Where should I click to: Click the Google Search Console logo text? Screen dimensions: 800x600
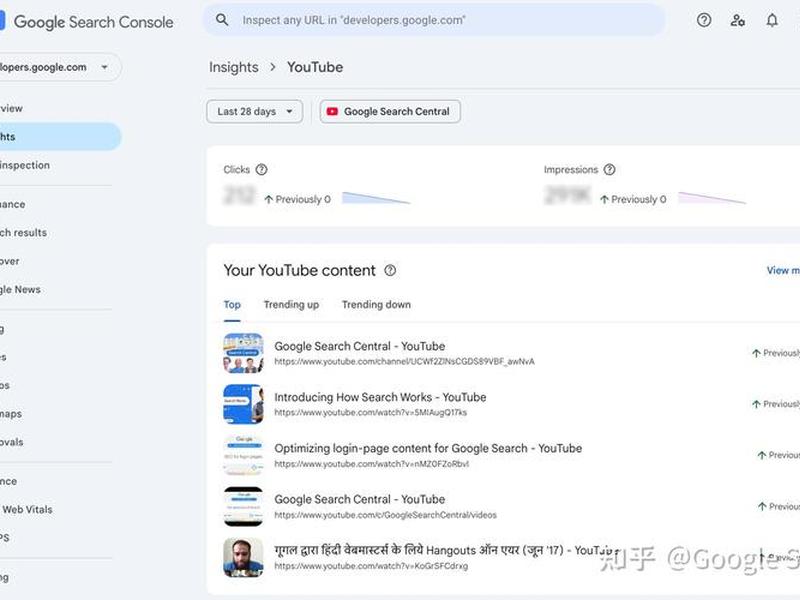(x=93, y=22)
